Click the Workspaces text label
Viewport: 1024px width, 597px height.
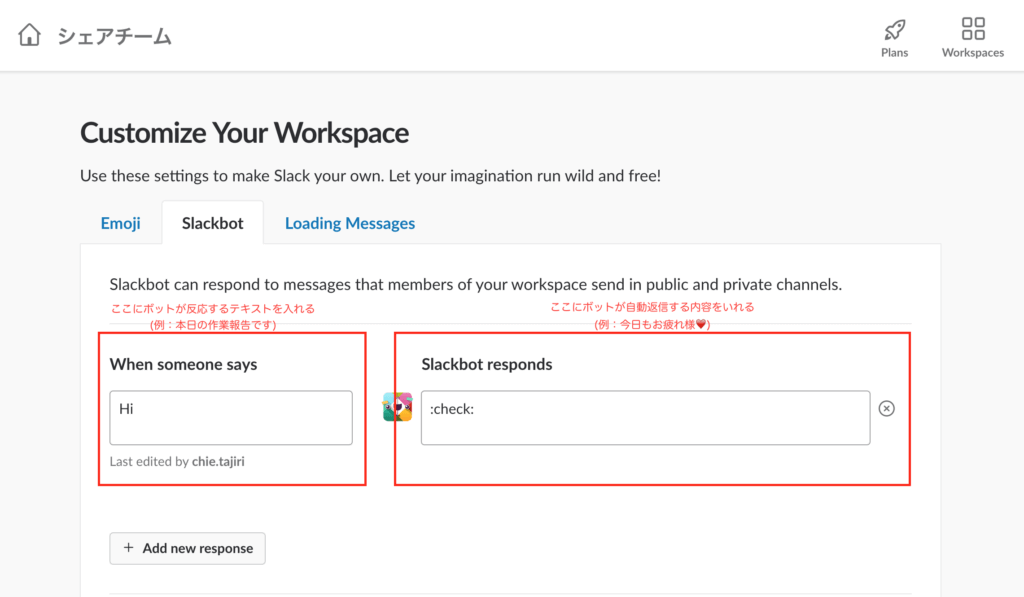(x=972, y=52)
